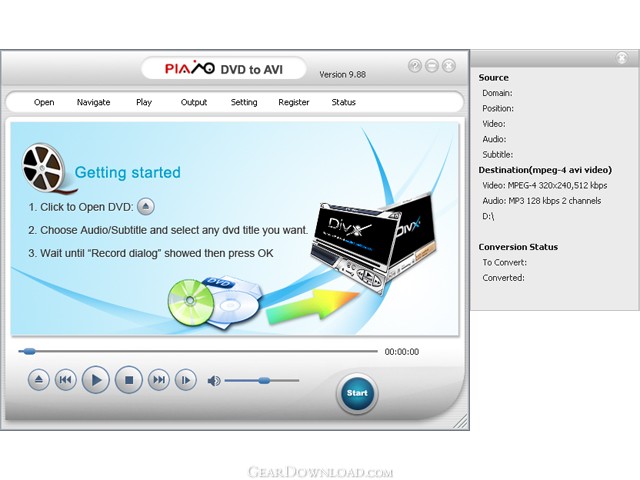Click the playback seek bar handle
Viewport: 640px width, 480px height.
pyautogui.click(x=29, y=351)
